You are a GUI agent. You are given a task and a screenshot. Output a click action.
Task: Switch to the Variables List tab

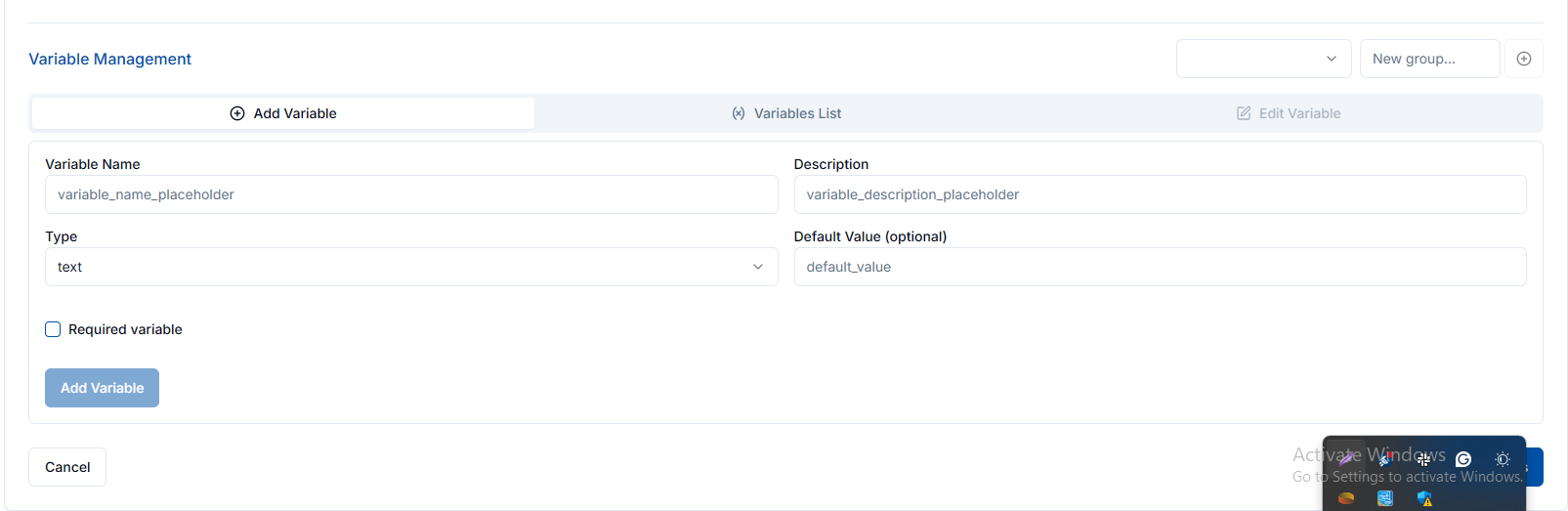[786, 113]
